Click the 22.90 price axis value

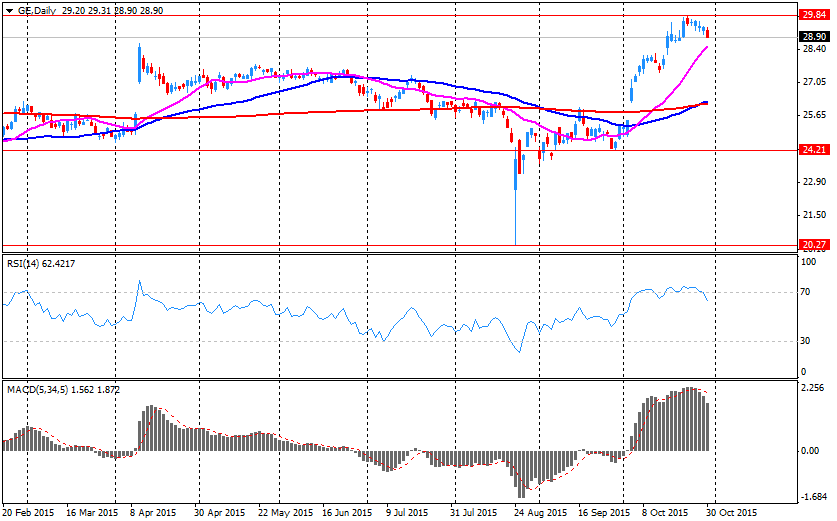(814, 182)
